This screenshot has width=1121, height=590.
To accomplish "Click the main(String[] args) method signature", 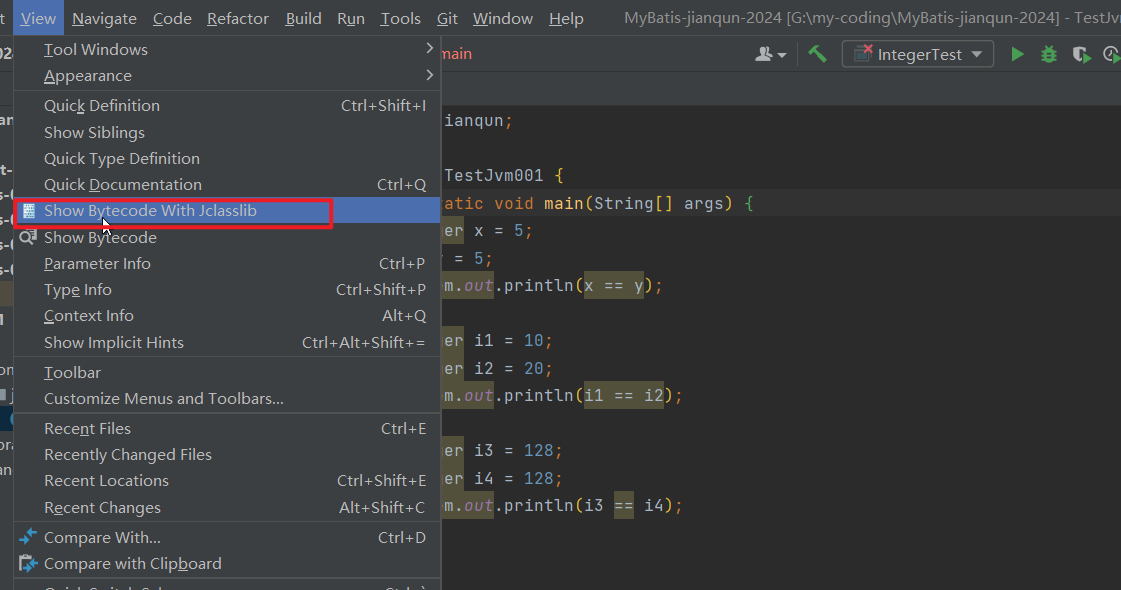I will pos(638,204).
